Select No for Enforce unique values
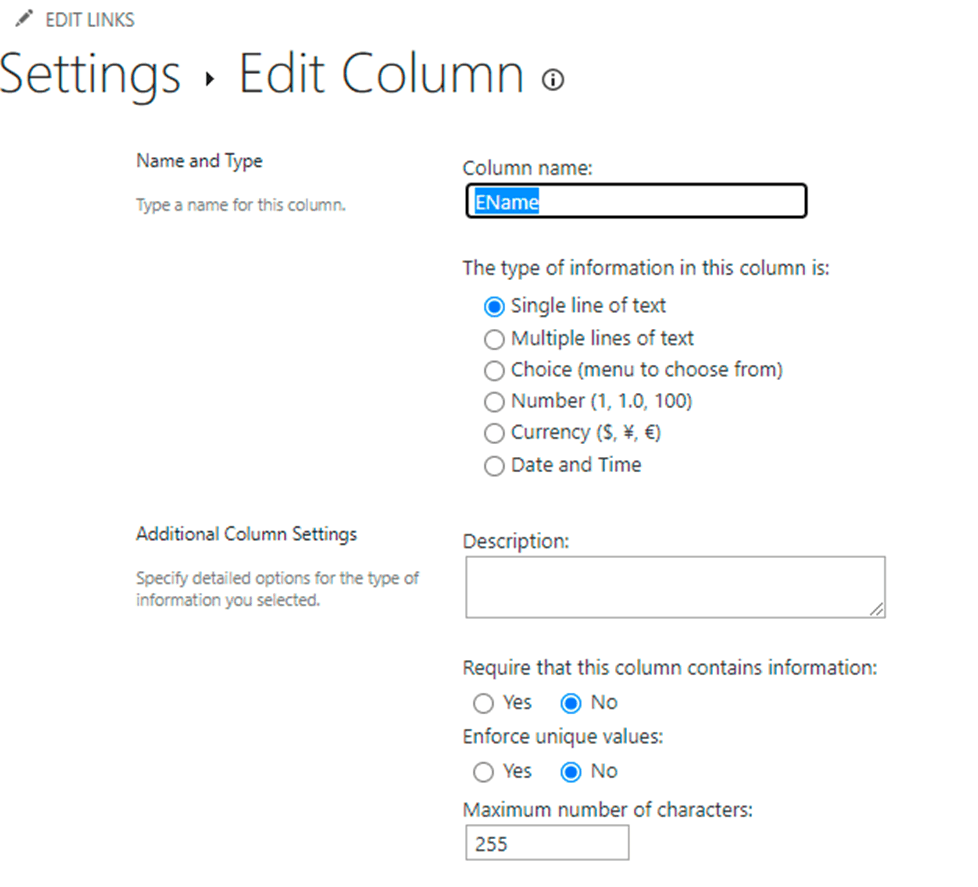This screenshot has width=978, height=887. [x=571, y=772]
